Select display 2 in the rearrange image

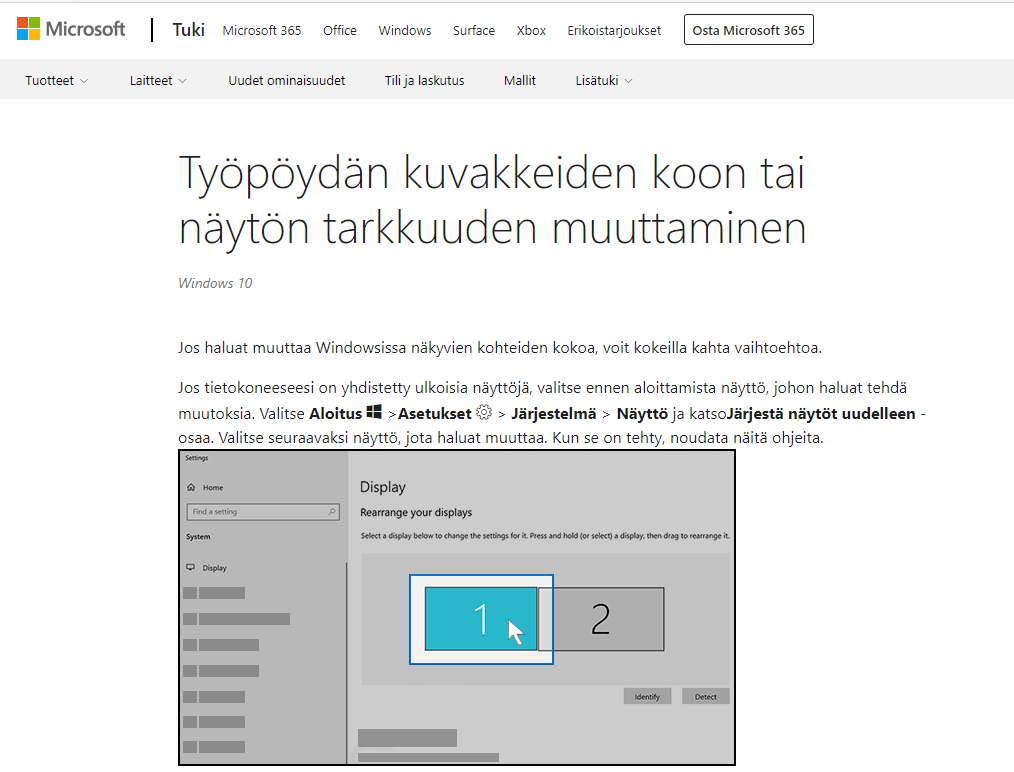tap(601, 619)
